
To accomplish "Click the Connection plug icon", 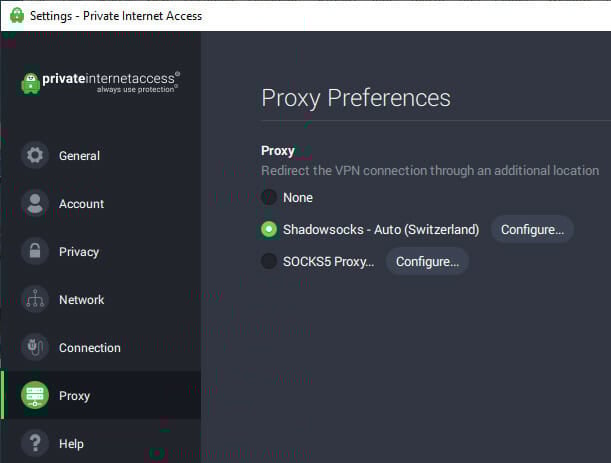I will pyautogui.click(x=36, y=348).
